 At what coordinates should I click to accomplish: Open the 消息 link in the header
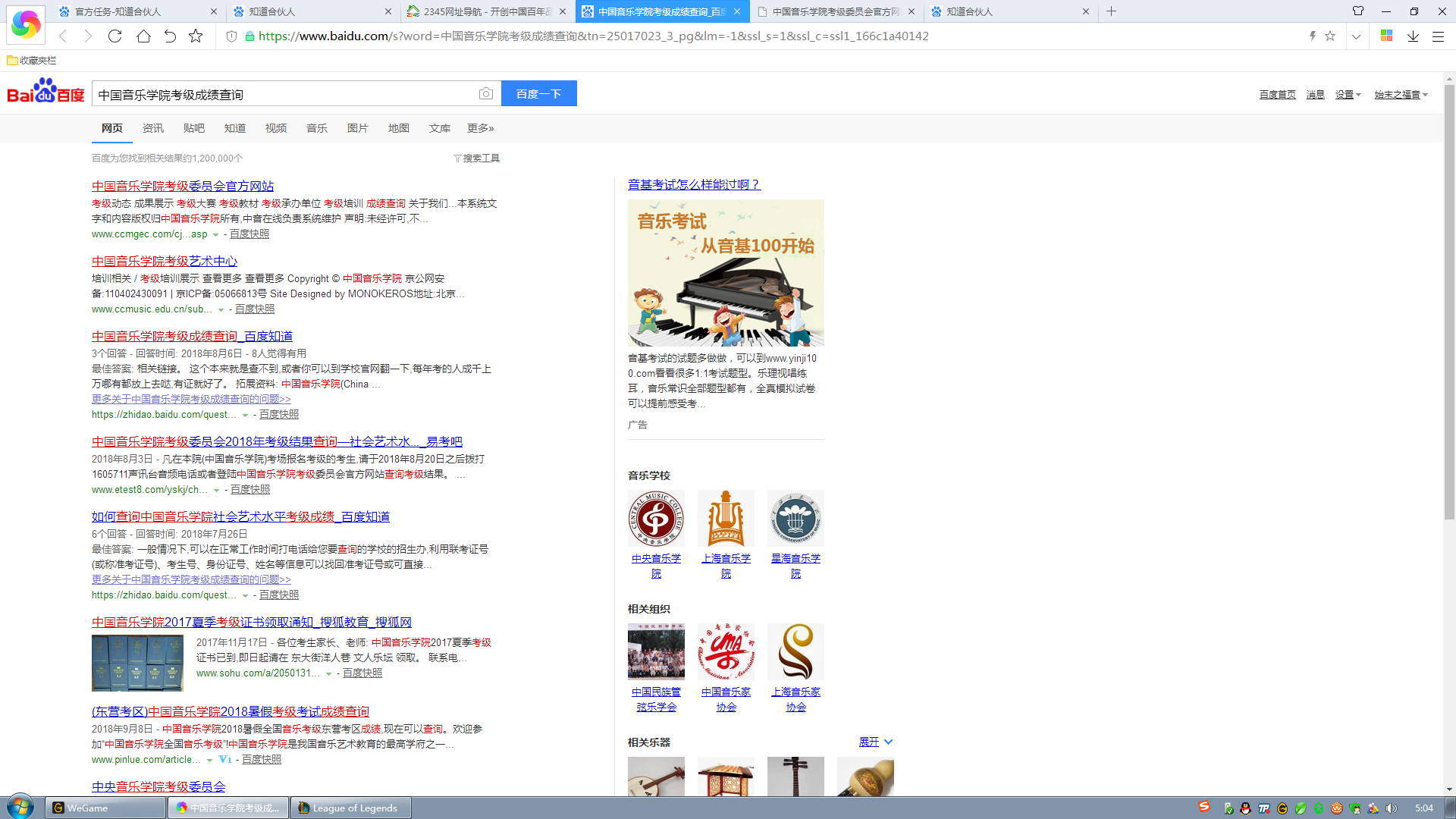click(1316, 95)
